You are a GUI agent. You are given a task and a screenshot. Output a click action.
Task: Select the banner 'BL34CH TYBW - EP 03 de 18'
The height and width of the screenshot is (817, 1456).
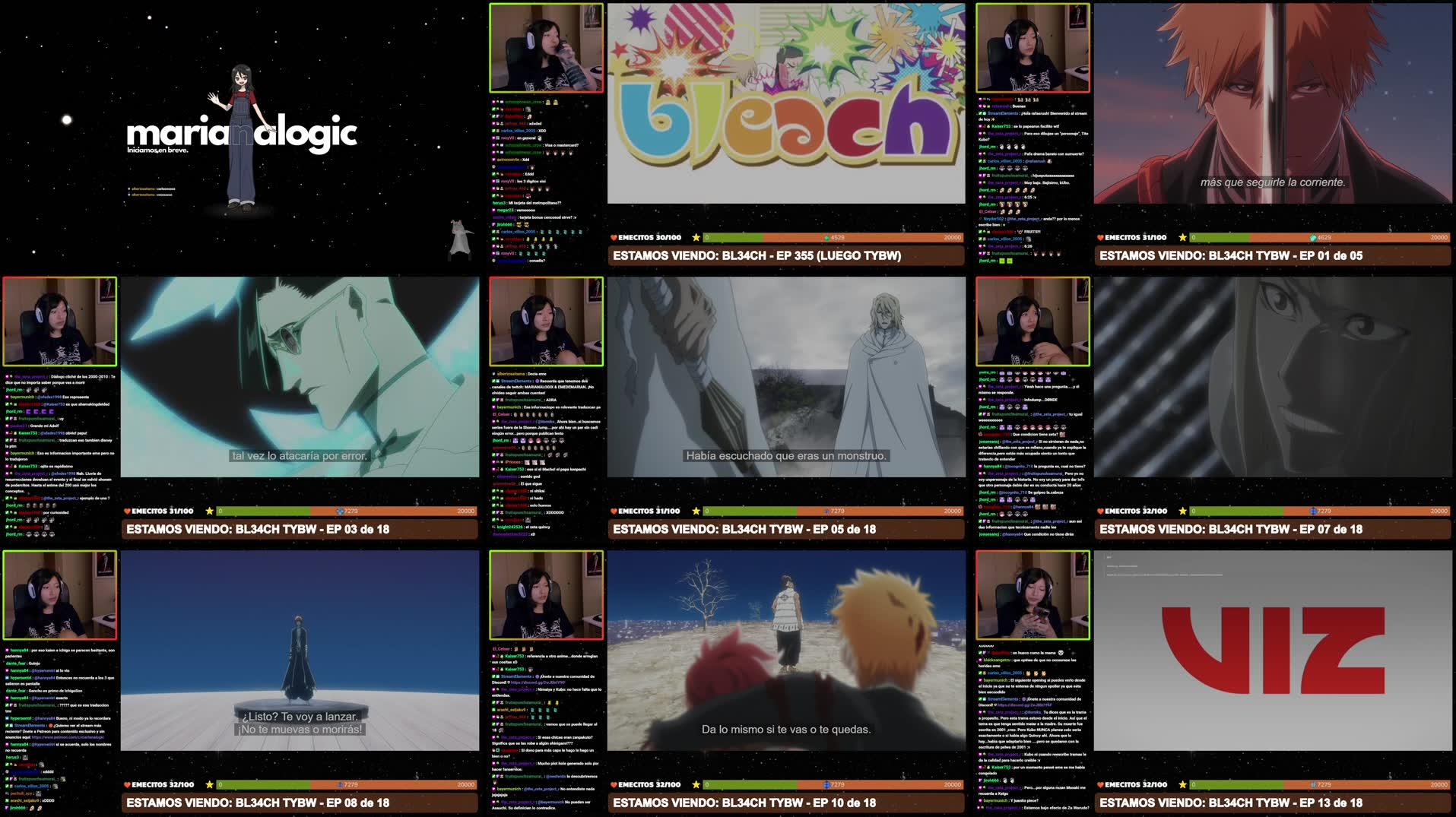tap(300, 530)
